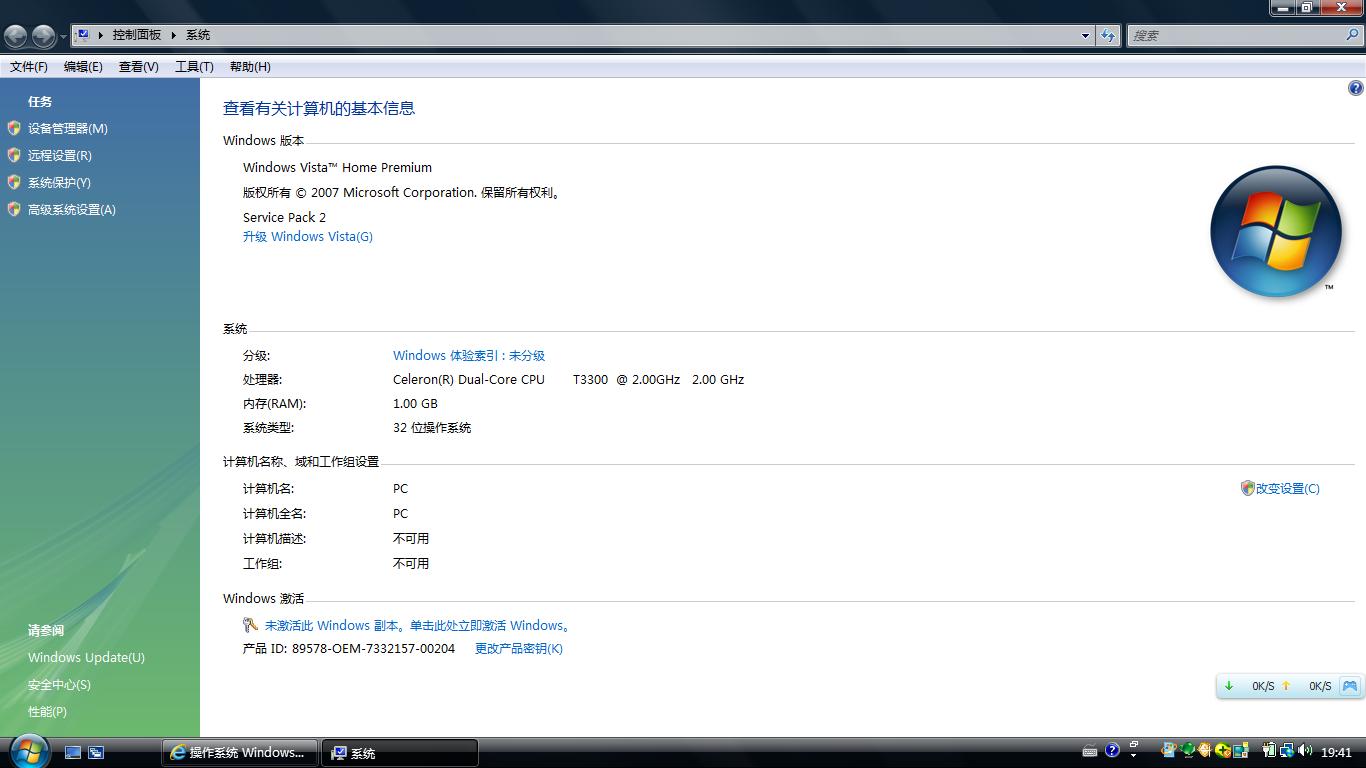This screenshot has height=768, width=1366.
Task: Click product ID 89578-OEM-7332157-00204 text
Action: point(373,648)
